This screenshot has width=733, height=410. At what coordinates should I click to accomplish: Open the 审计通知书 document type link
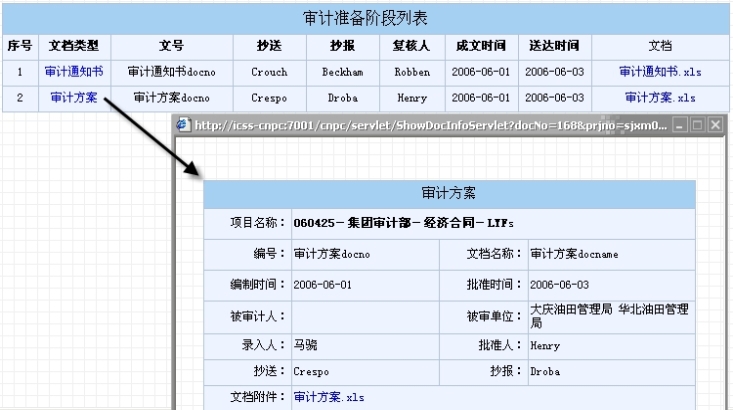(73, 72)
